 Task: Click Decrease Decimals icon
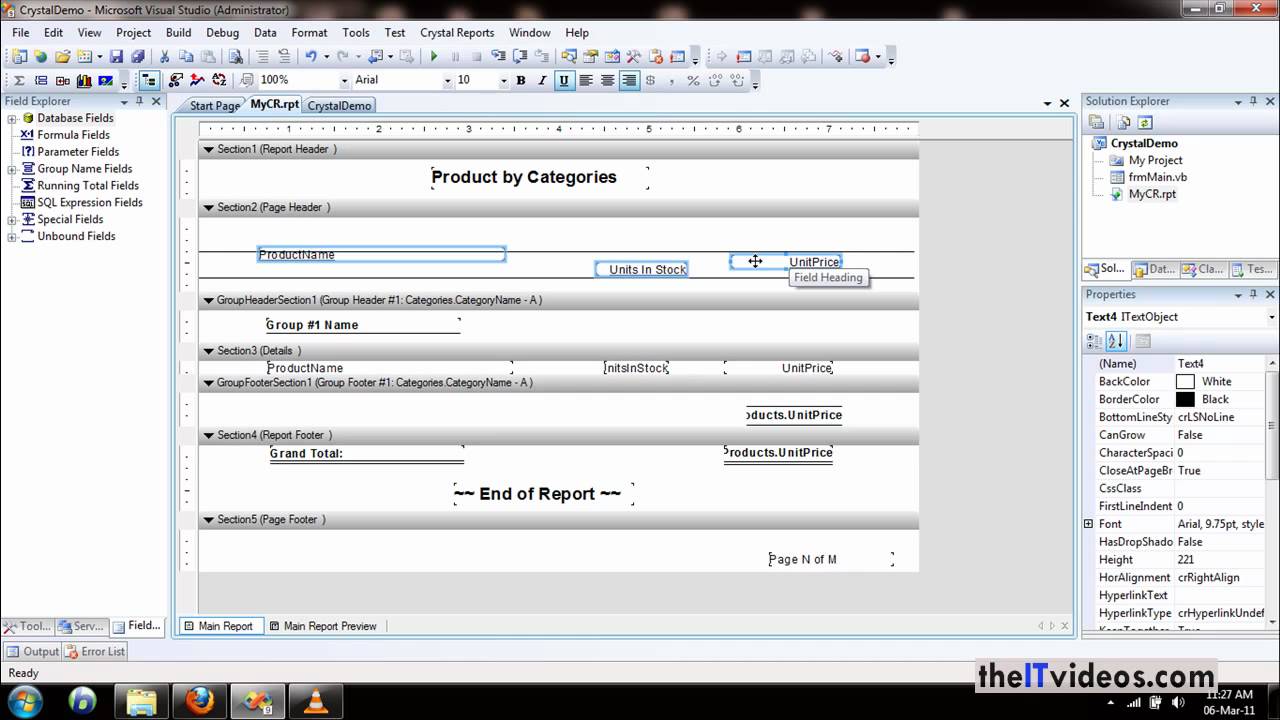[x=737, y=80]
